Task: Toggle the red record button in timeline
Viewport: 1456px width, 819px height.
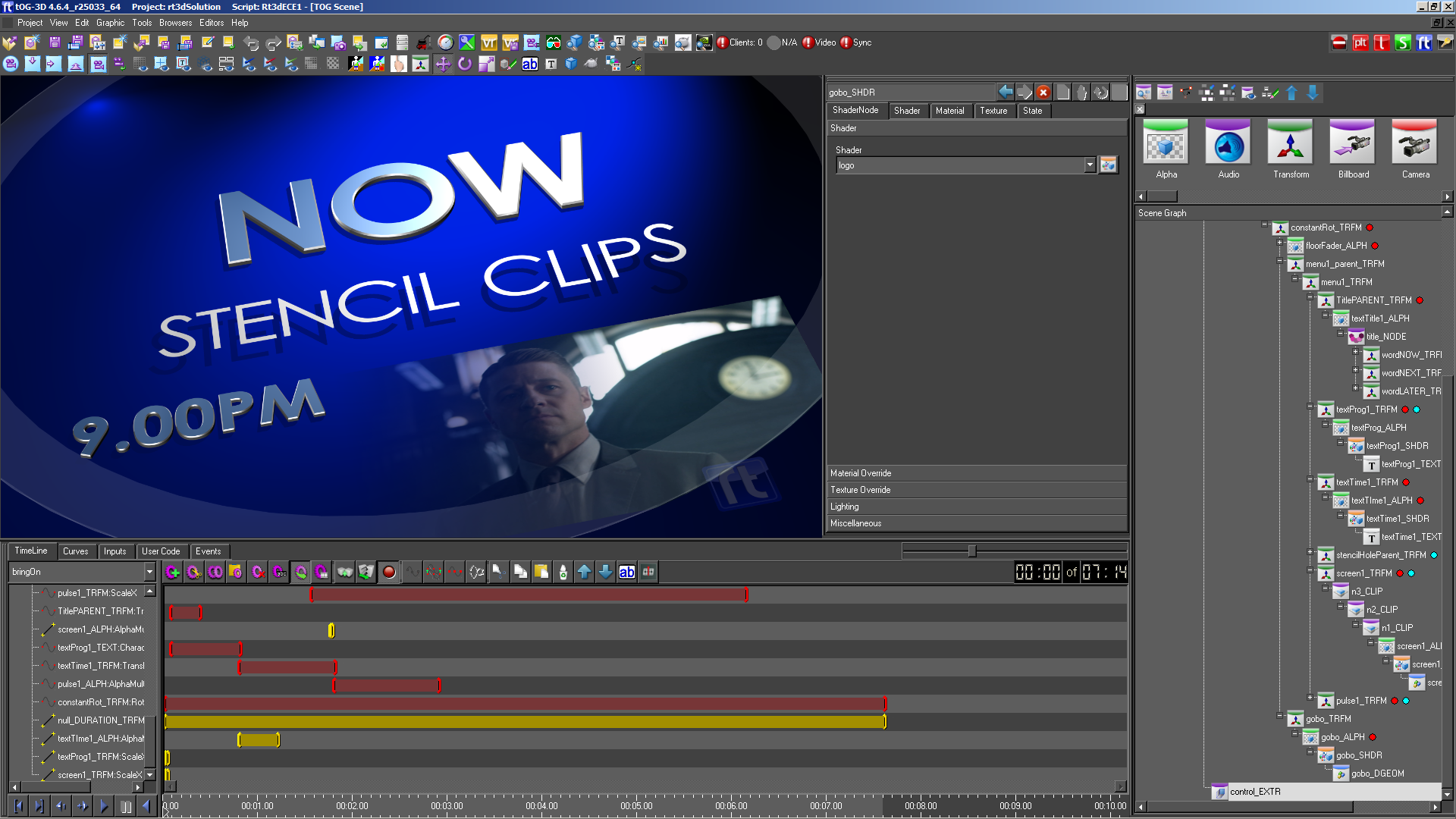Action: pyautogui.click(x=389, y=573)
